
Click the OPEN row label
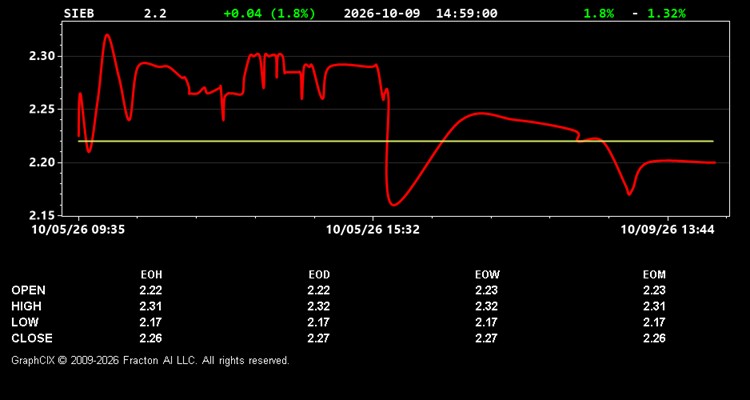[28, 290]
